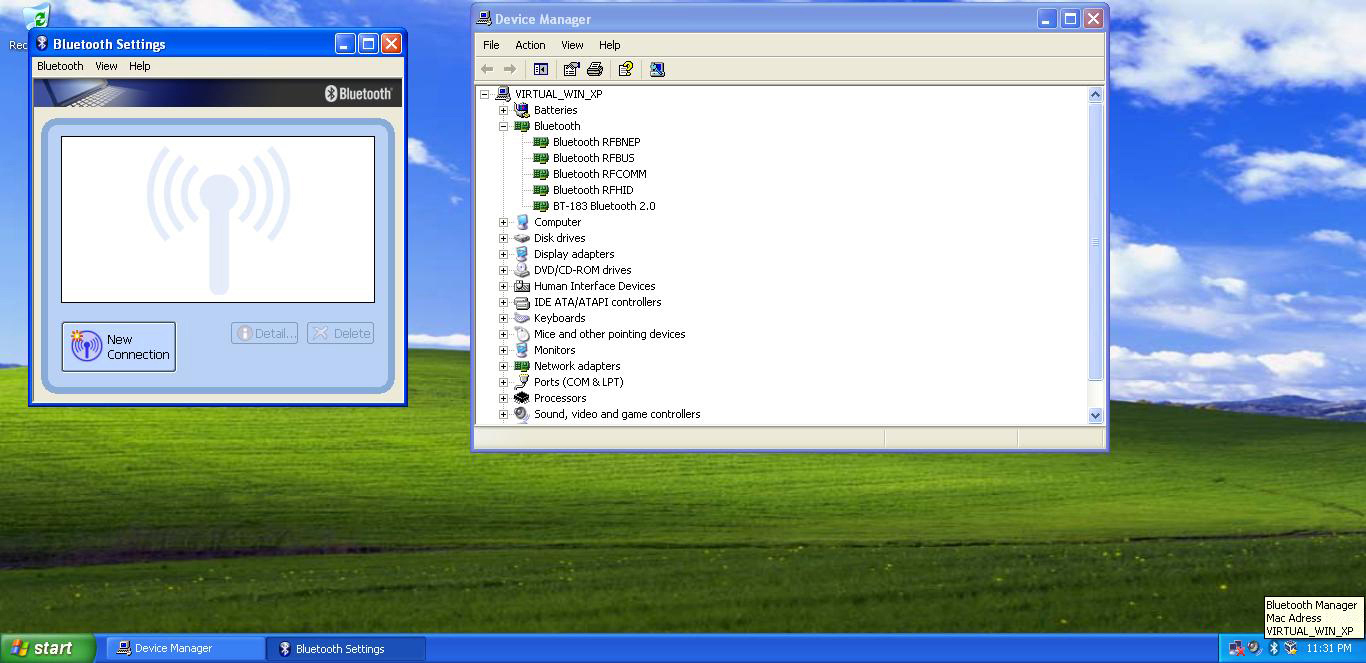Open the File menu in Device Manager
Screen dimensions: 1366x663
[x=491, y=45]
